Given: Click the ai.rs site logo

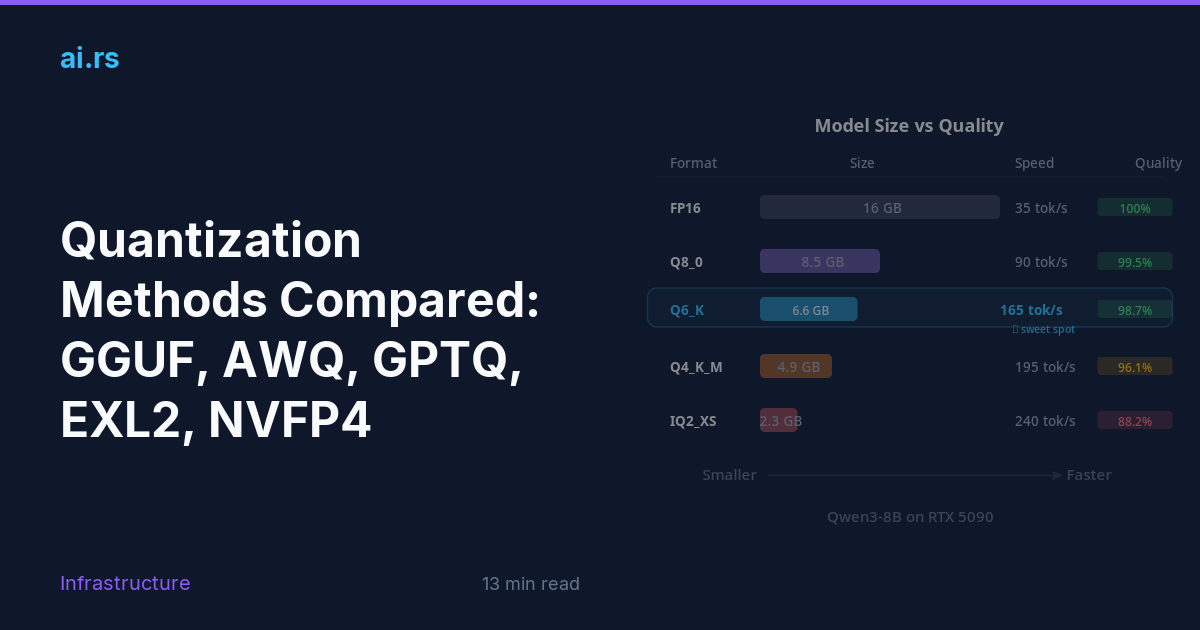Looking at the screenshot, I should pyautogui.click(x=89, y=58).
